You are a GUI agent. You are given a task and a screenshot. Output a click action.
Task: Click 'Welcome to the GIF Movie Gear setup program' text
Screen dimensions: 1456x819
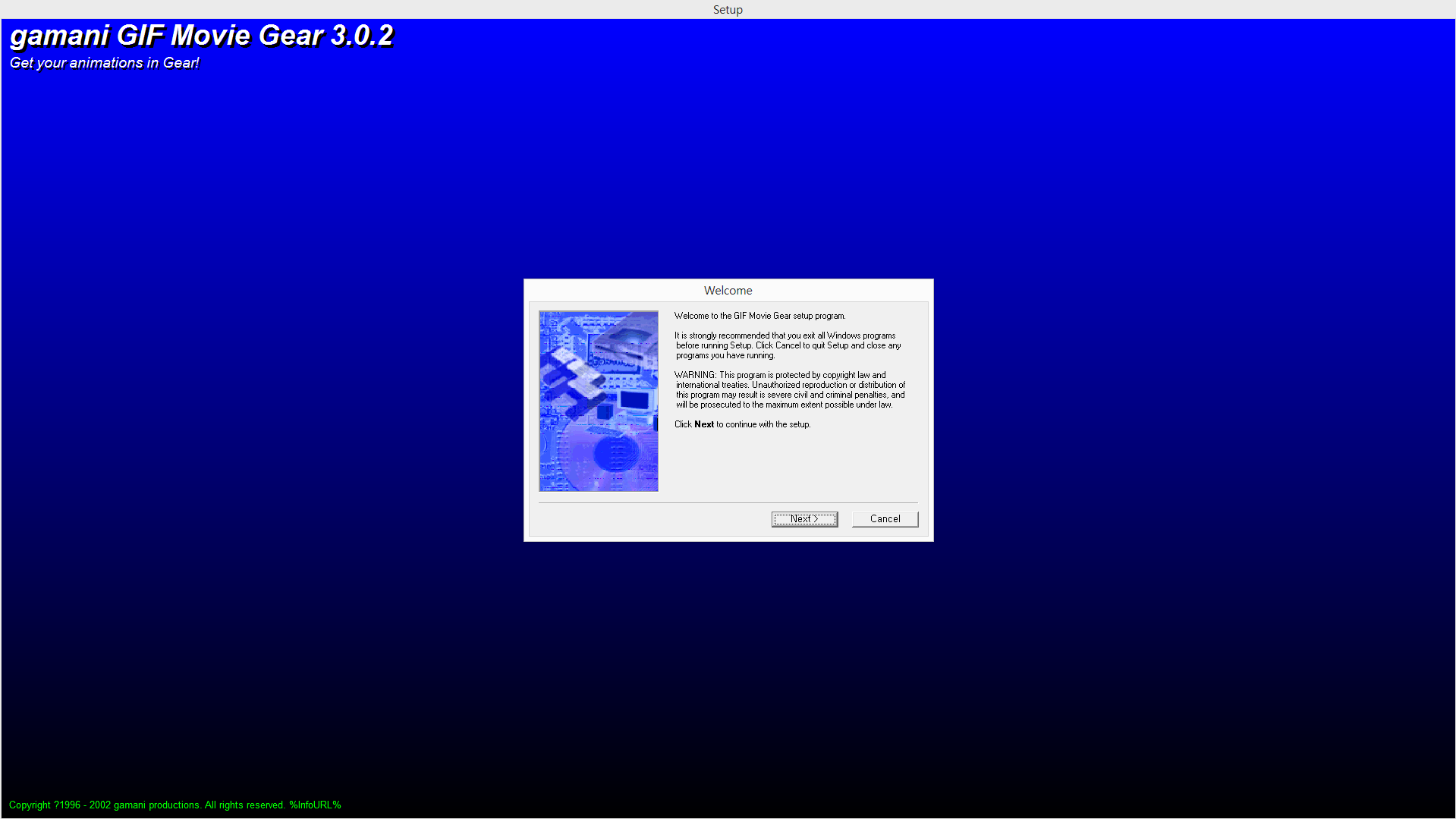[759, 316]
